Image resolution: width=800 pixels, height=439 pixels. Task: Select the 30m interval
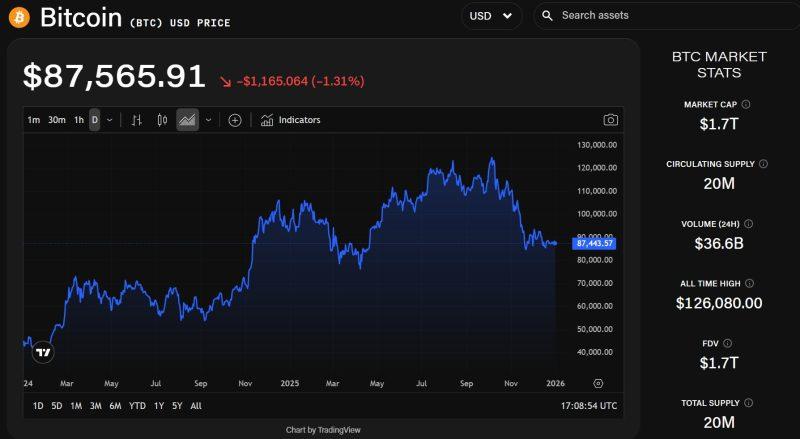point(57,120)
